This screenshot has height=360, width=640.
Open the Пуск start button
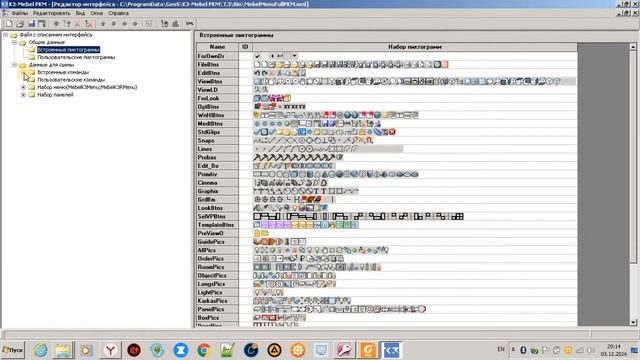tap(13, 350)
